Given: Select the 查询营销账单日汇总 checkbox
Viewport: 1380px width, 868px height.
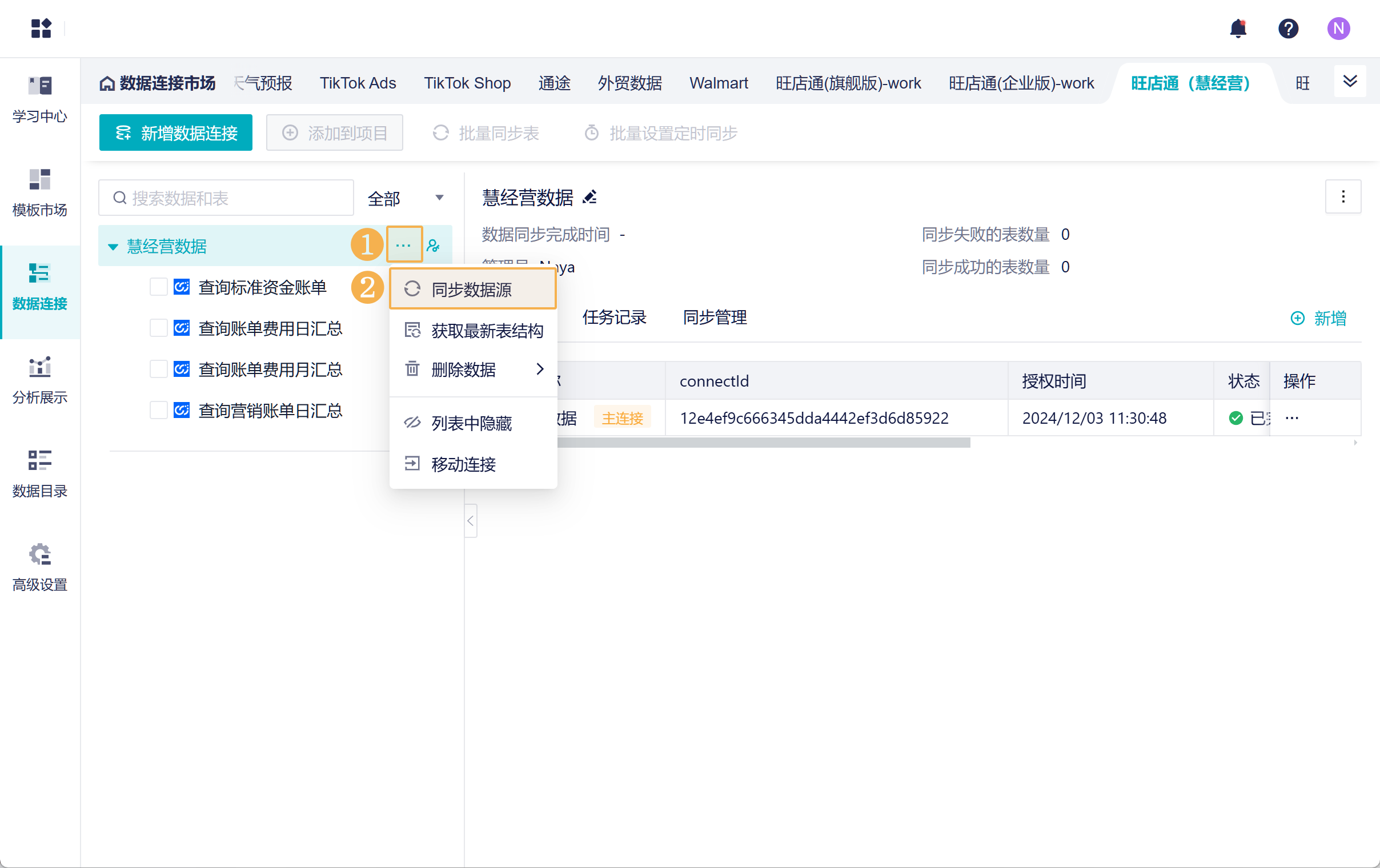Looking at the screenshot, I should (x=158, y=410).
